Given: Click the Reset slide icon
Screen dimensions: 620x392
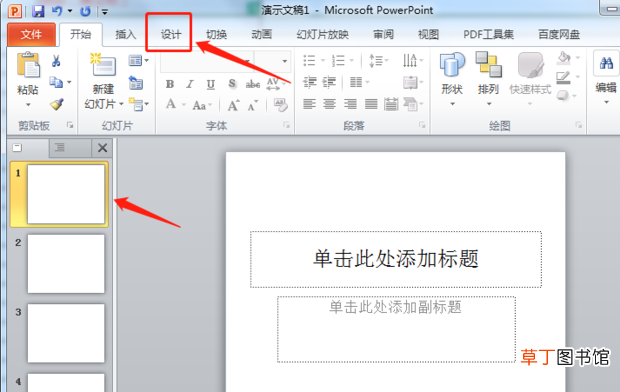Looking at the screenshot, I should coord(136,83).
